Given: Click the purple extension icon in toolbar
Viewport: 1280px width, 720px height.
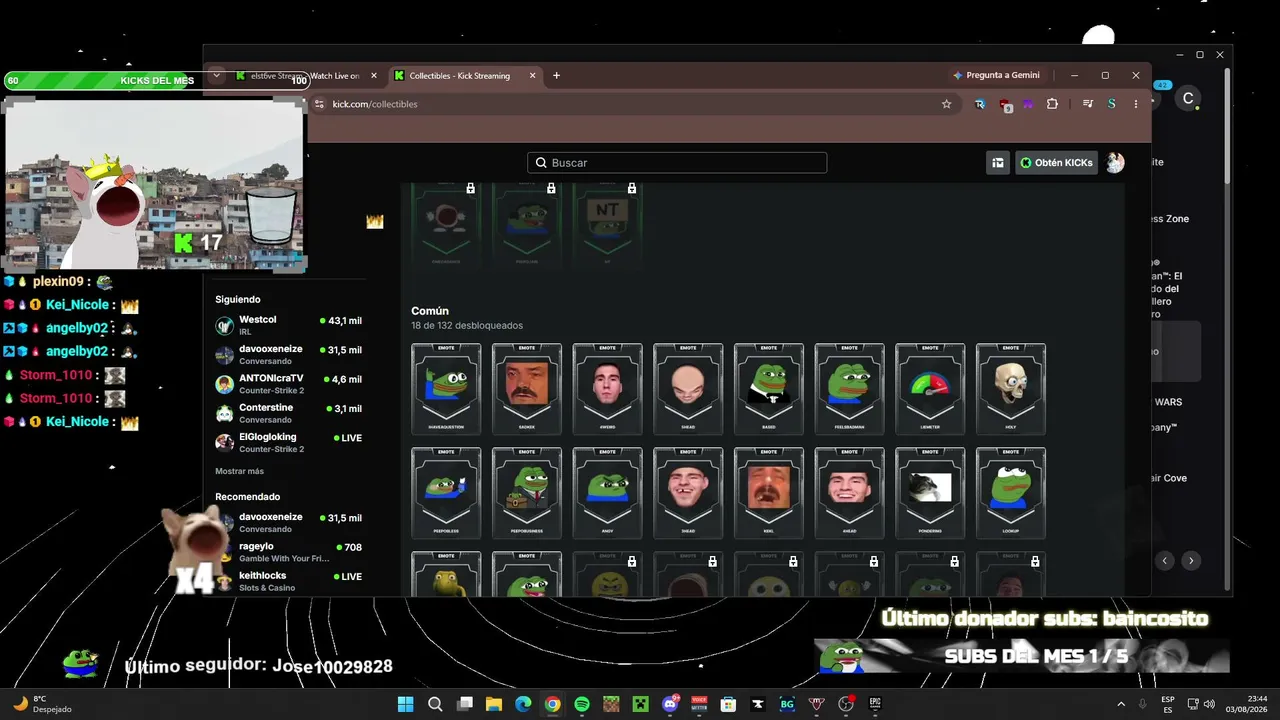Looking at the screenshot, I should coord(1028,104).
